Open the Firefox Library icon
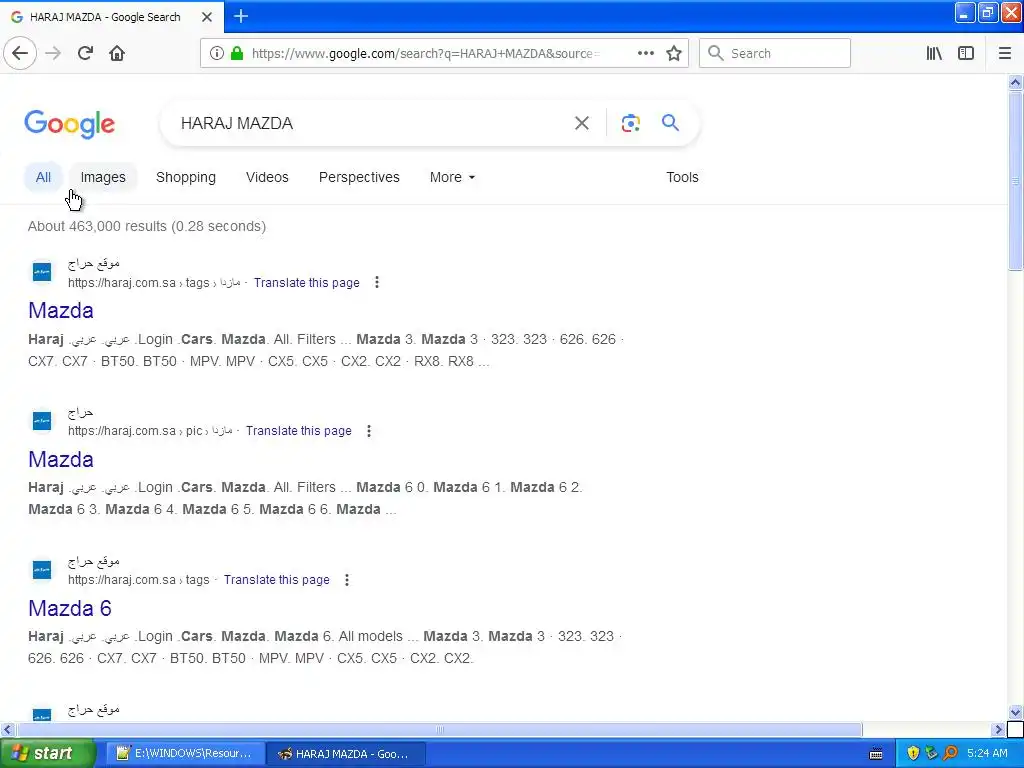This screenshot has width=1024, height=768. pos(934,54)
